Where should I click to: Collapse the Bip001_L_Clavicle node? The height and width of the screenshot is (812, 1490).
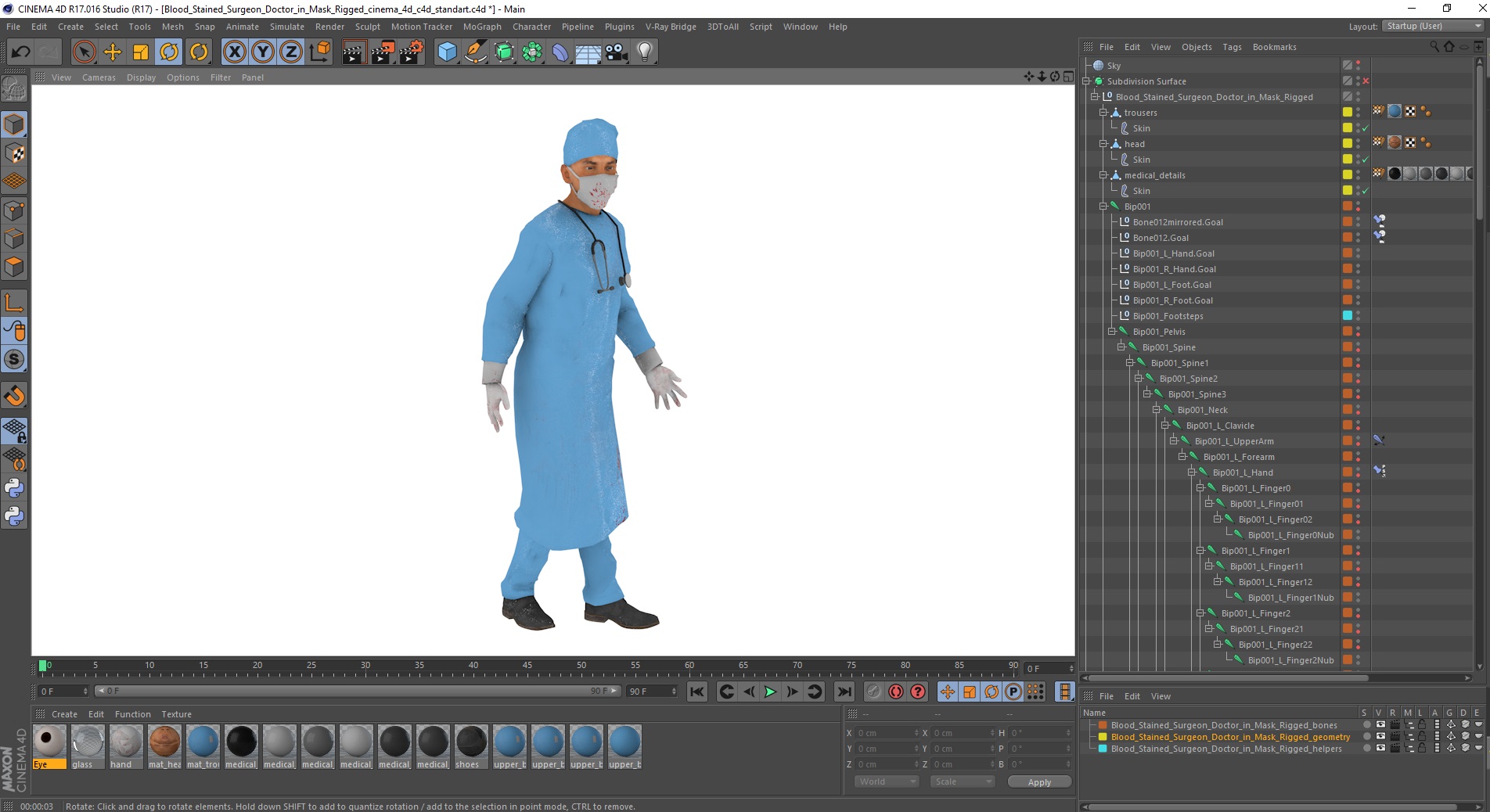pos(1165,426)
